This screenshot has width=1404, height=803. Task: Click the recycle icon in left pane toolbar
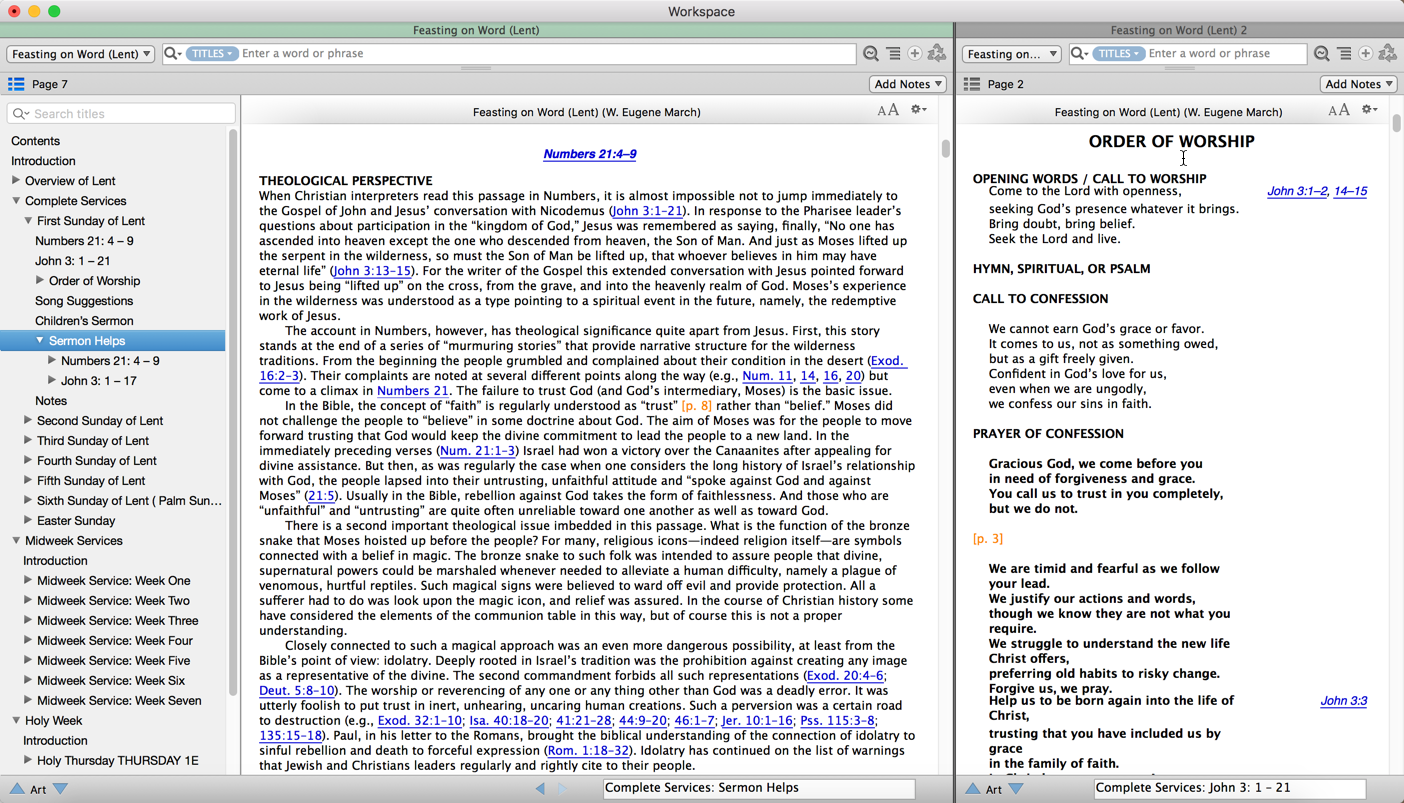click(x=937, y=54)
